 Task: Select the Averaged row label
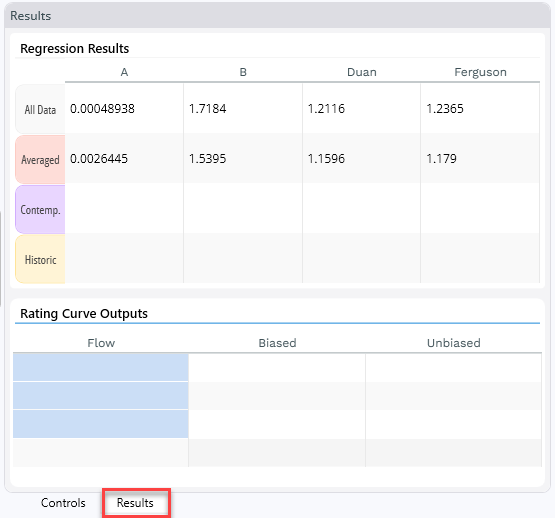click(40, 160)
